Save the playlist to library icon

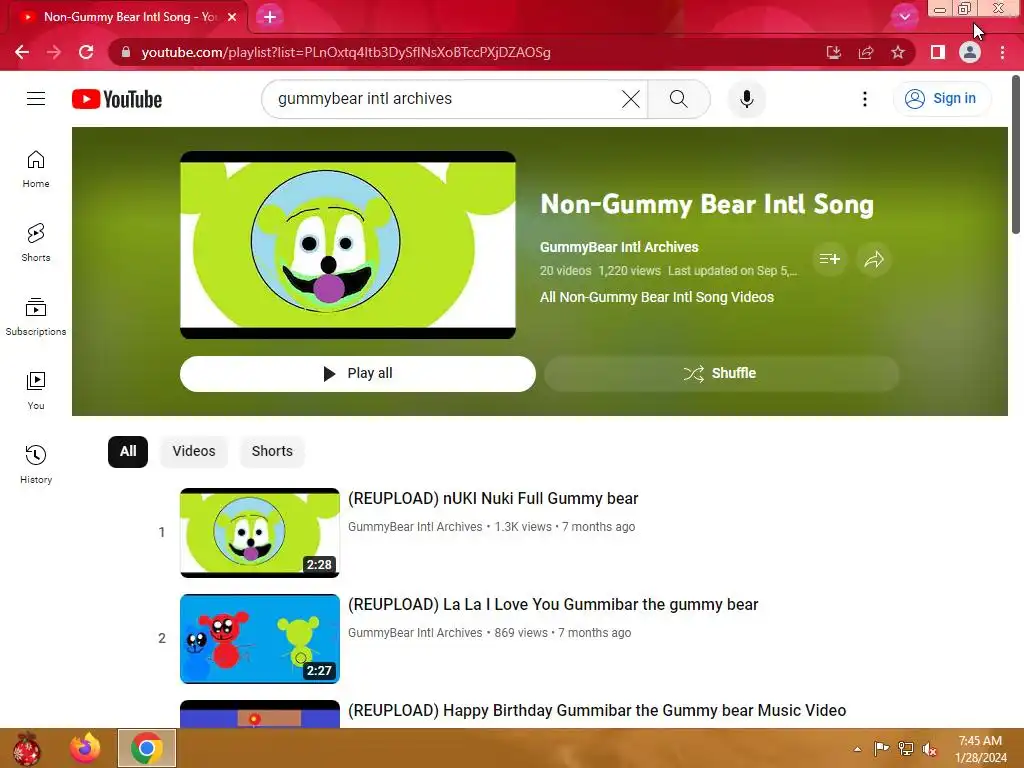click(829, 259)
